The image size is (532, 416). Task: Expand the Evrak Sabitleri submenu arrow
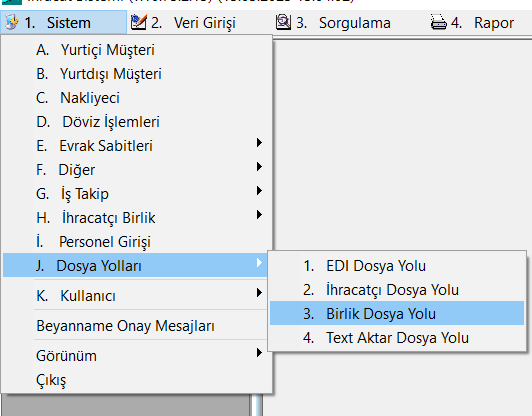[x=259, y=143]
